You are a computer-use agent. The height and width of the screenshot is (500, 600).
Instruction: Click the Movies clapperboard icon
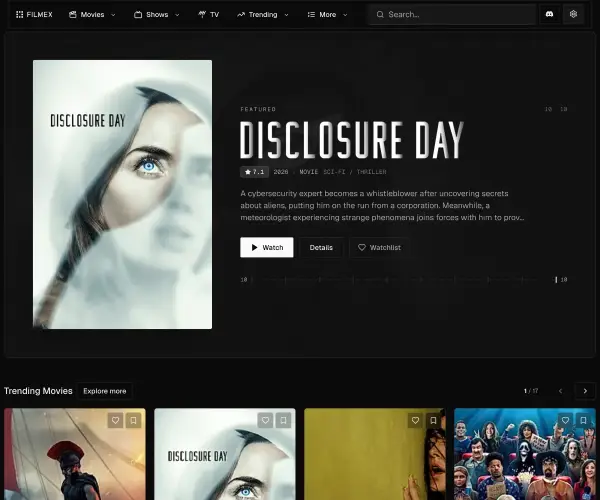click(x=73, y=15)
